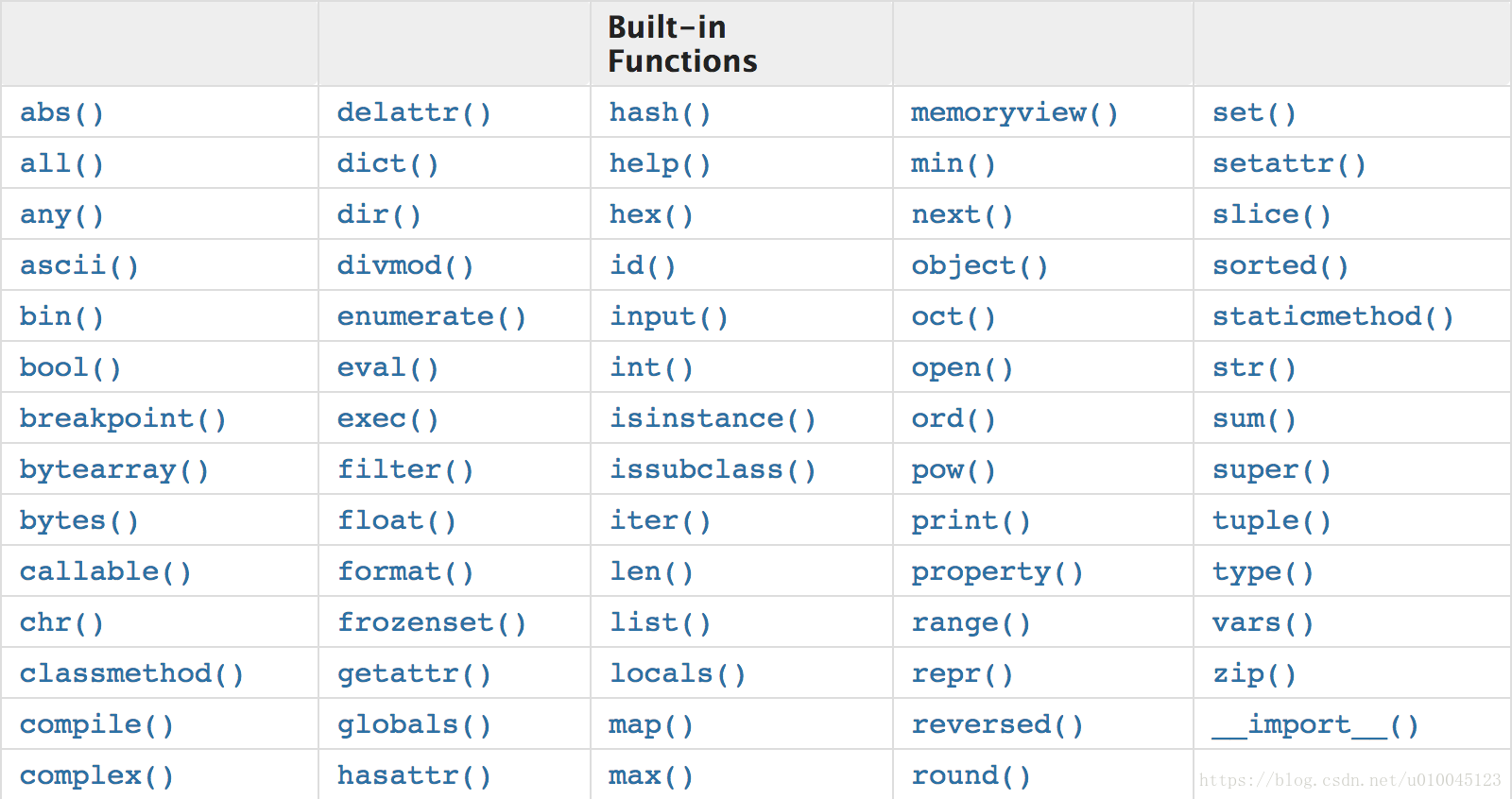Click the setattr() link
Viewport: 1512px width, 799px height.
point(1289,164)
